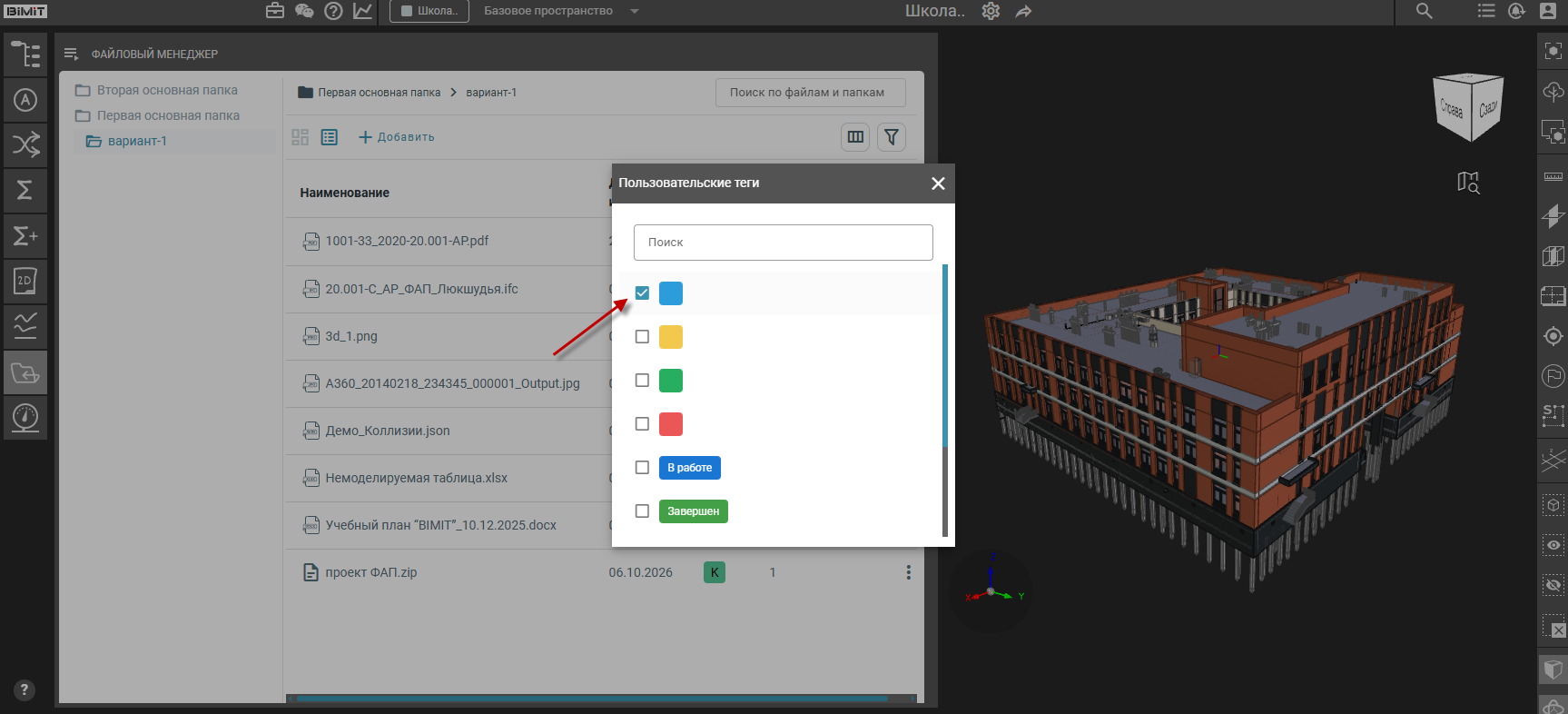The height and width of the screenshot is (714, 1568).
Task: Check the 'В работе' tag checkbox
Action: [642, 467]
